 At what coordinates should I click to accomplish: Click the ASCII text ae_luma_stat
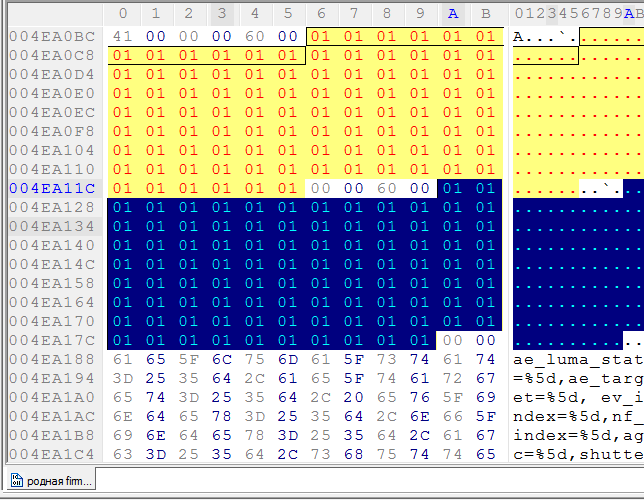pyautogui.click(x=578, y=359)
